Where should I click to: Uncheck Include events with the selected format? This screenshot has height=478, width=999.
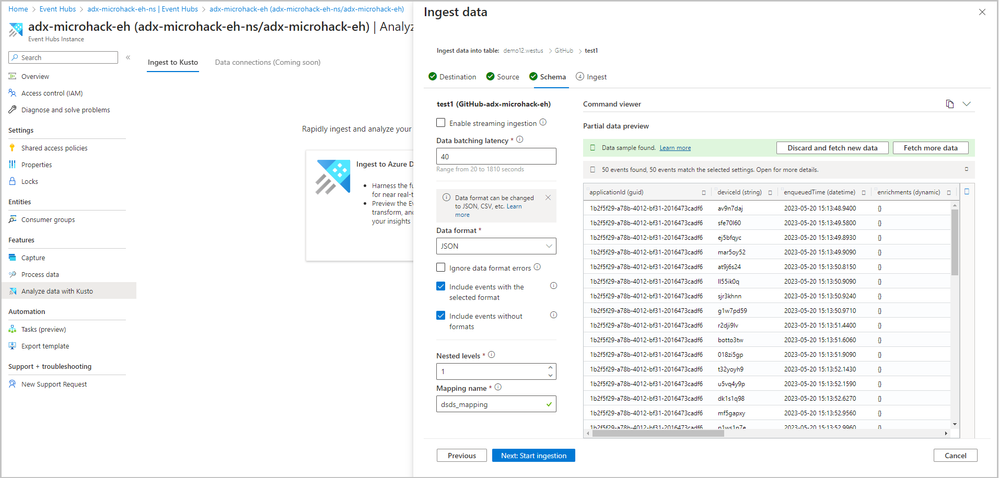tap(441, 287)
